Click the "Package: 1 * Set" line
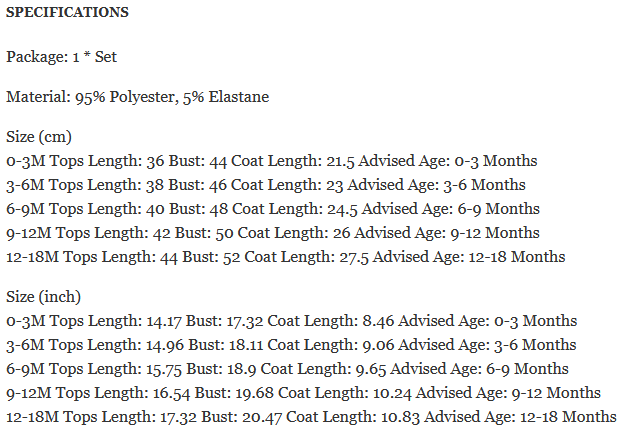627x434 pixels. tap(62, 57)
